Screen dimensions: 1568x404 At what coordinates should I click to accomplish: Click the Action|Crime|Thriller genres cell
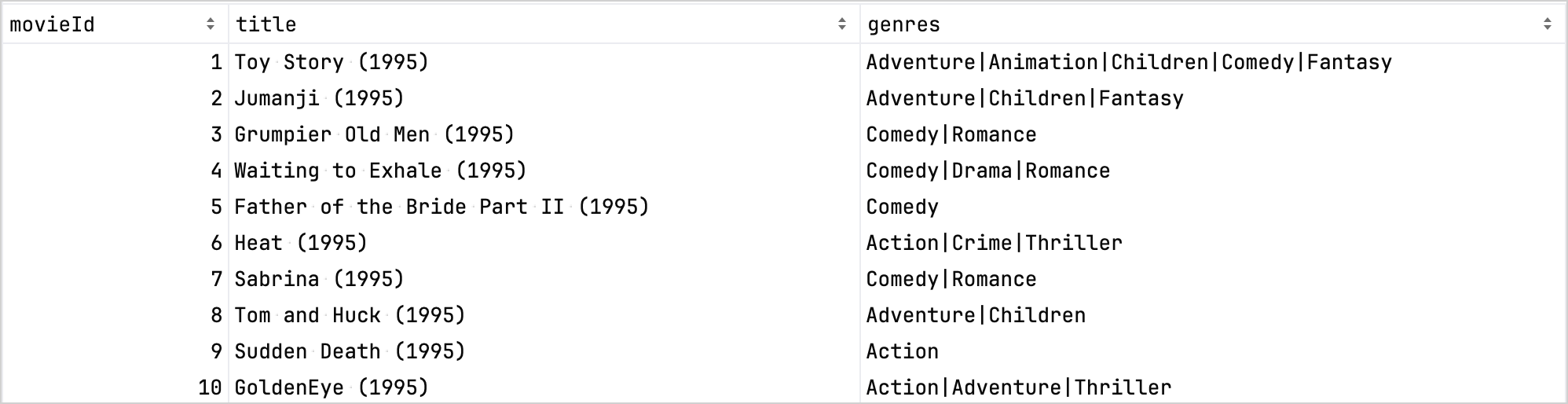(994, 243)
